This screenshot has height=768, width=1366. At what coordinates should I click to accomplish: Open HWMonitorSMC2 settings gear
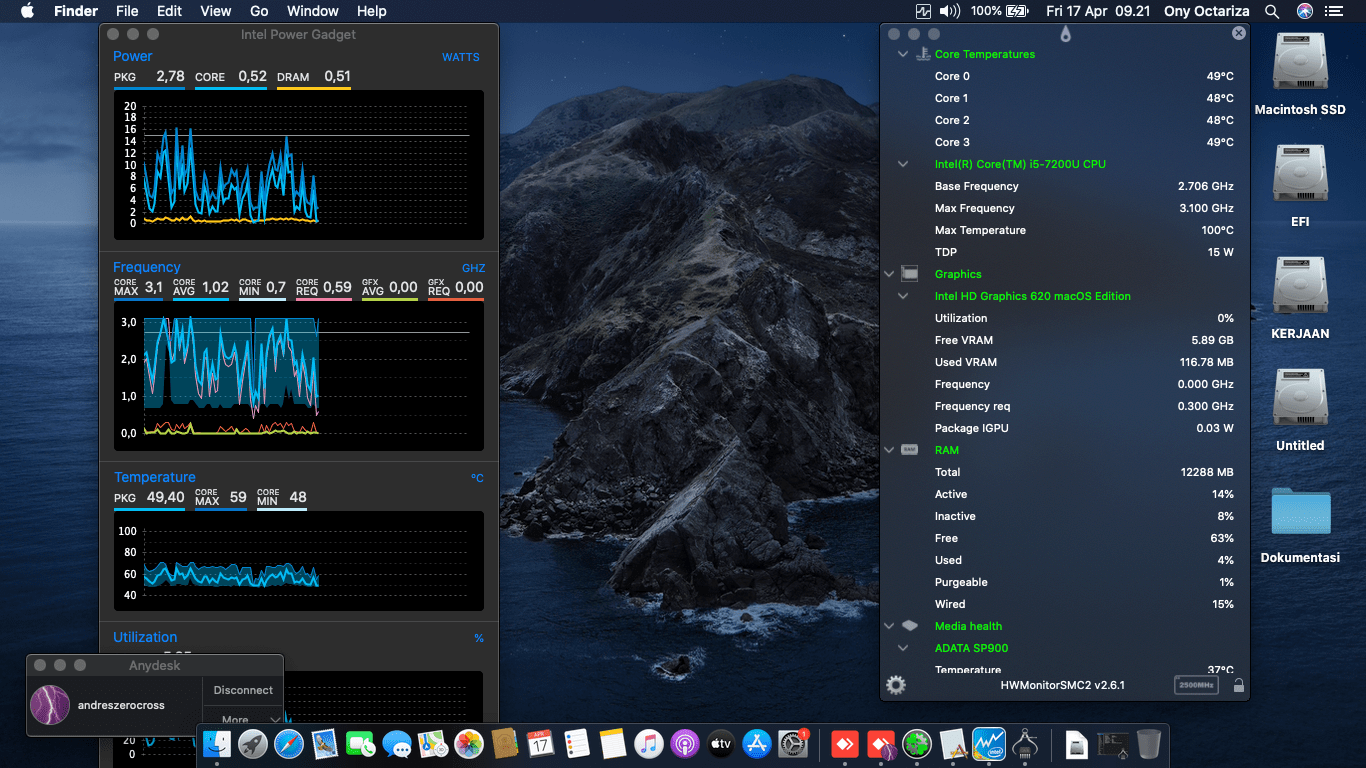[896, 685]
